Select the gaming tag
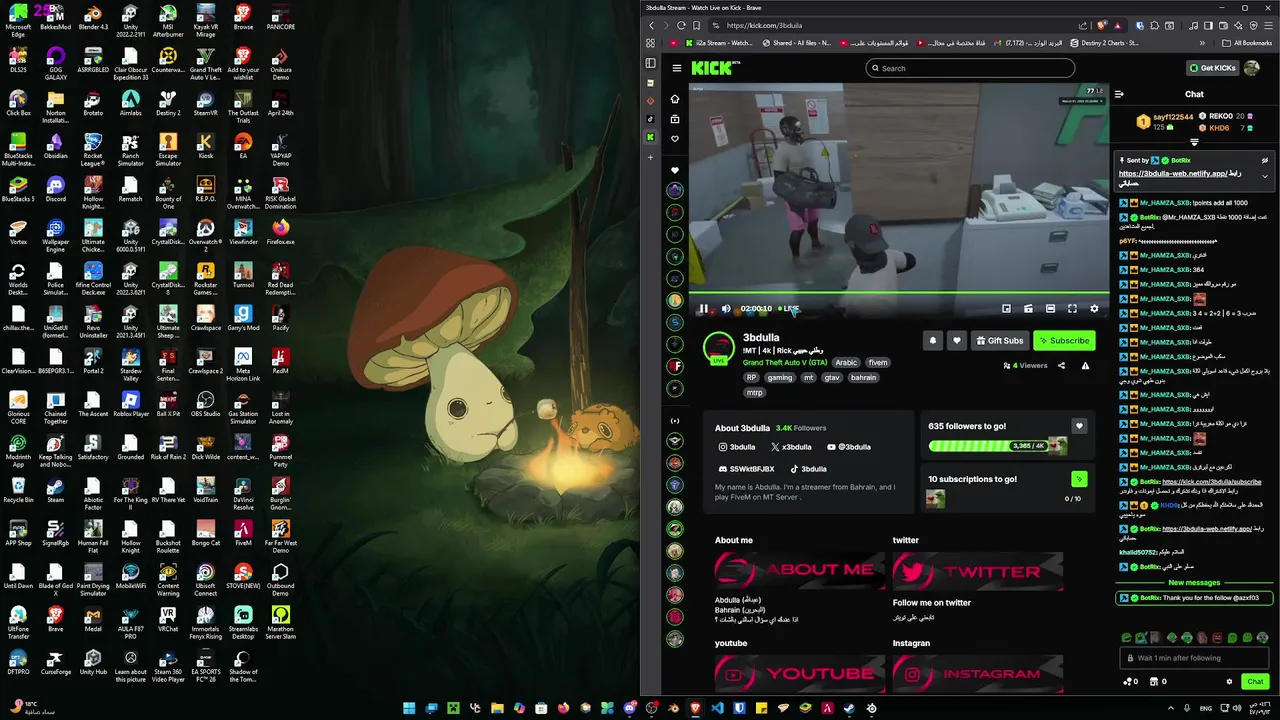 click(780, 378)
